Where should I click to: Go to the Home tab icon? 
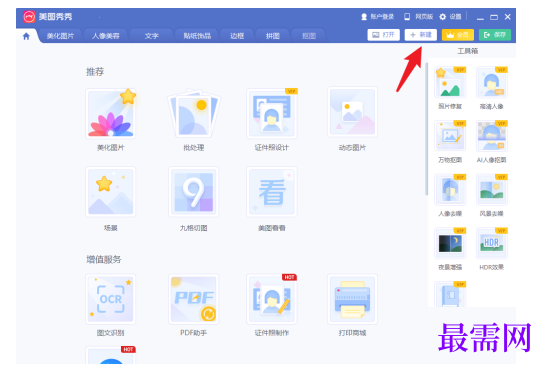26,36
